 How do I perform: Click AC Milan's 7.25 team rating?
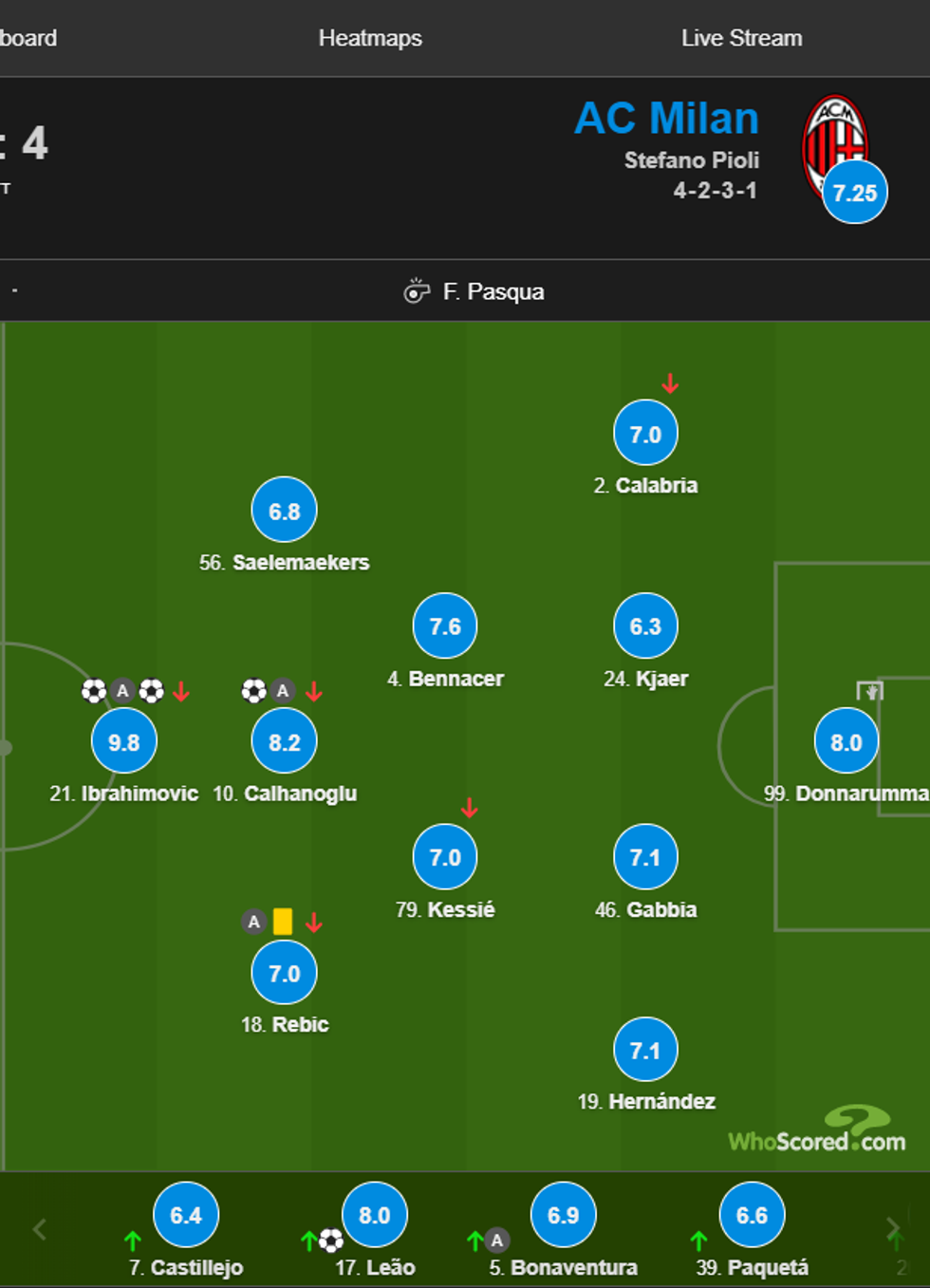coord(854,193)
